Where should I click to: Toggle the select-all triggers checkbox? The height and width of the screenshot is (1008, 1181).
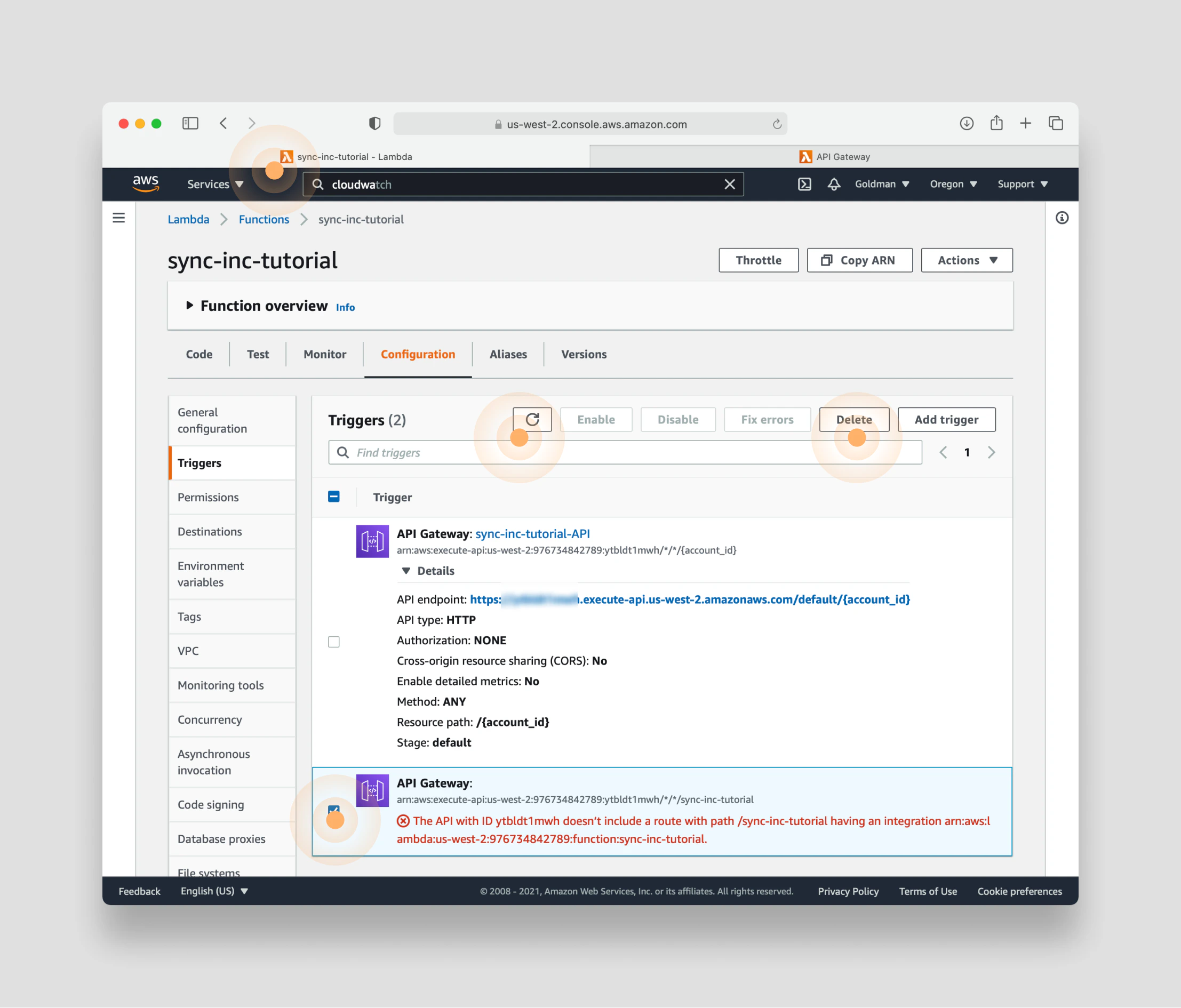click(x=334, y=497)
